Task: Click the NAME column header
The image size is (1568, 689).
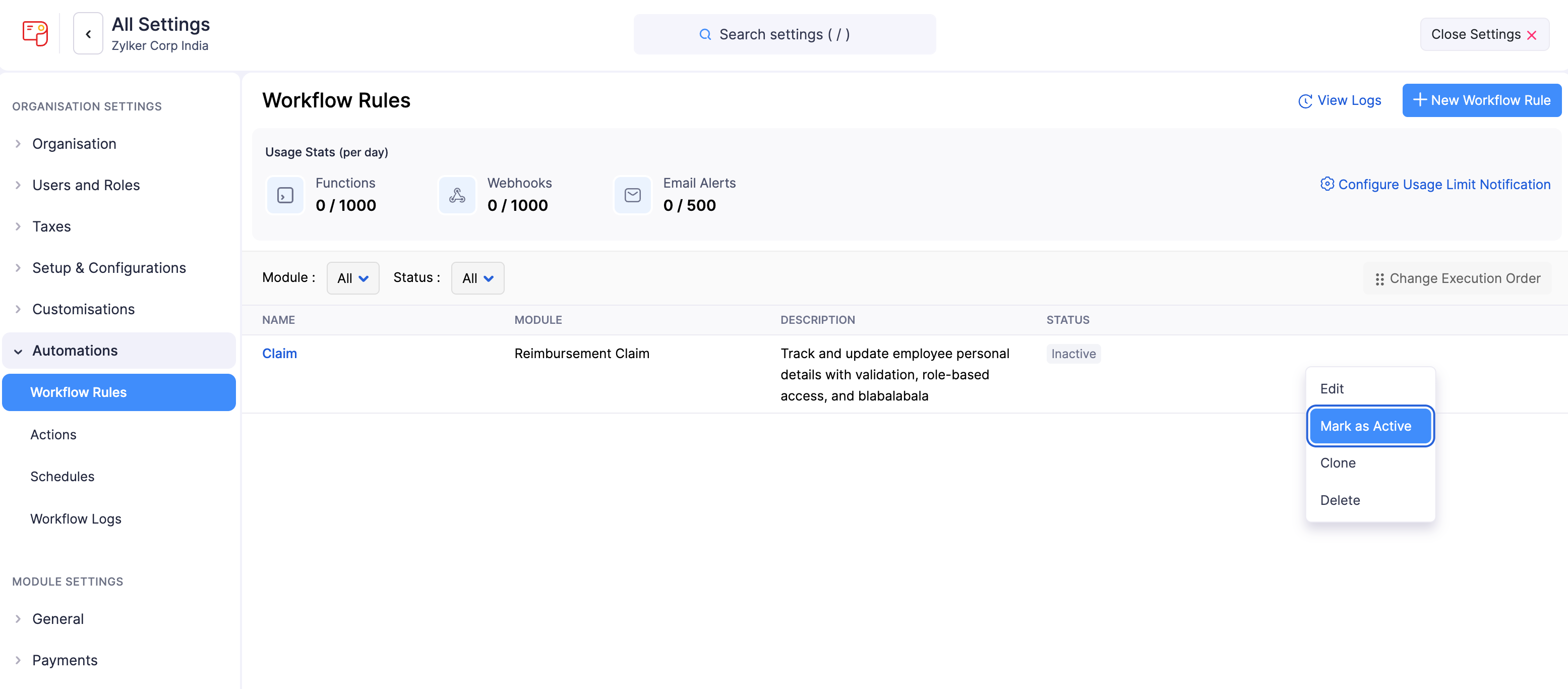Action: coord(279,320)
